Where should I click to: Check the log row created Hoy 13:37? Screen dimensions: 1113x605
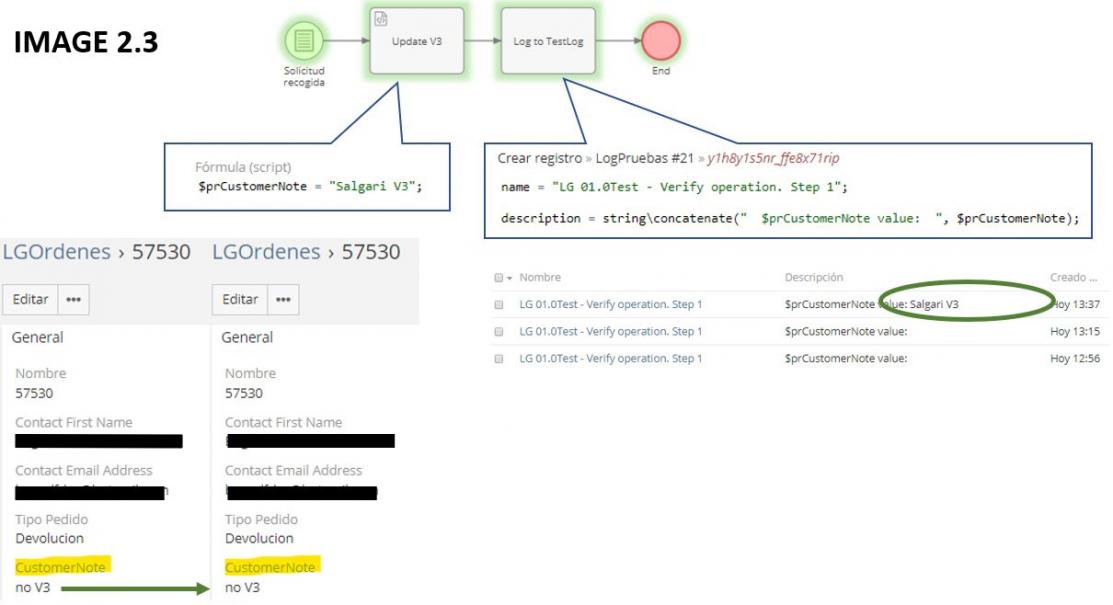(498, 305)
